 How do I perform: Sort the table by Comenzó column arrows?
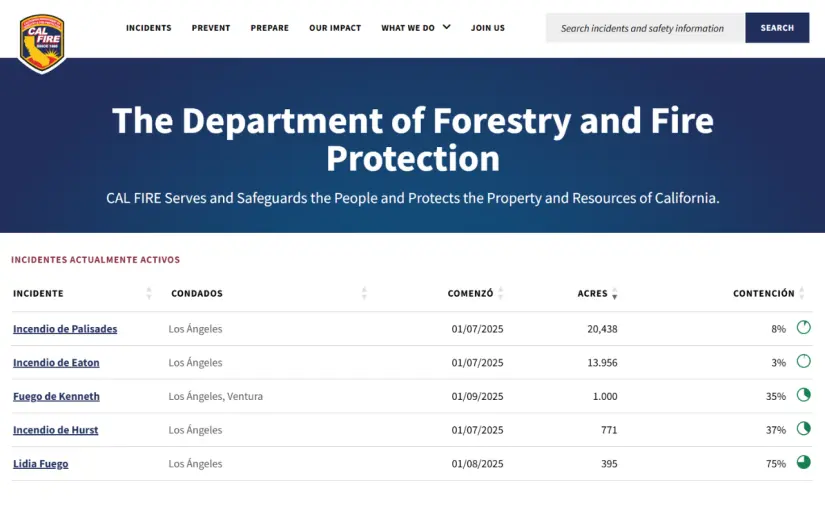[x=500, y=294]
